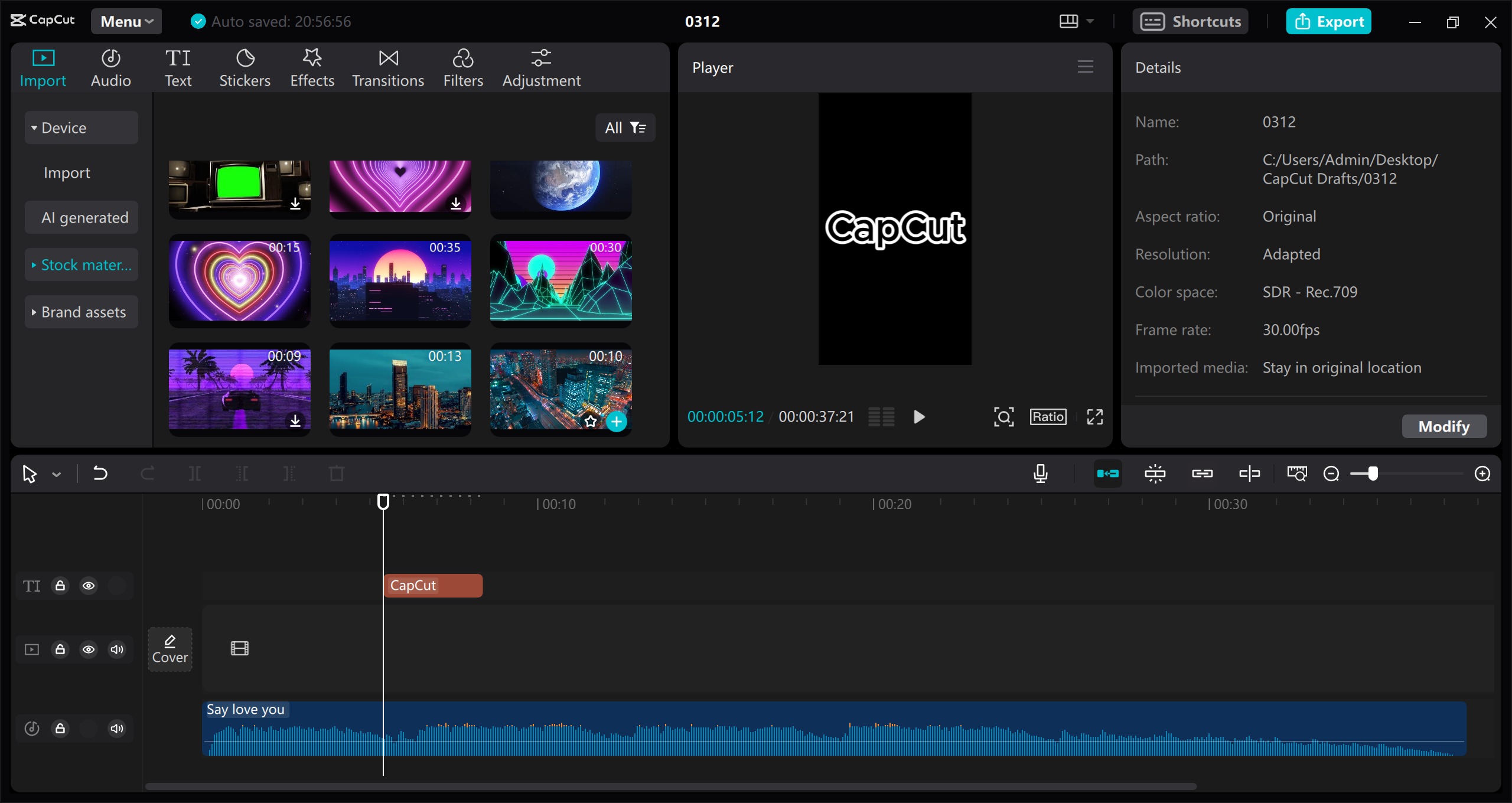The width and height of the screenshot is (1512, 803).
Task: Click the delete-right trim icon
Action: click(x=289, y=474)
